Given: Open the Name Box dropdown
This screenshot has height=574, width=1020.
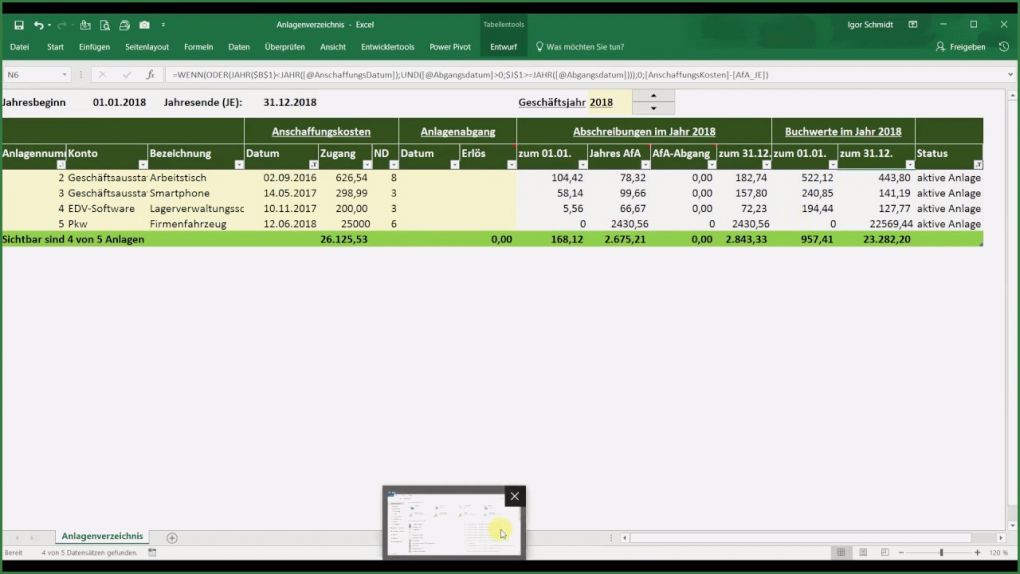Looking at the screenshot, I should (x=64, y=75).
